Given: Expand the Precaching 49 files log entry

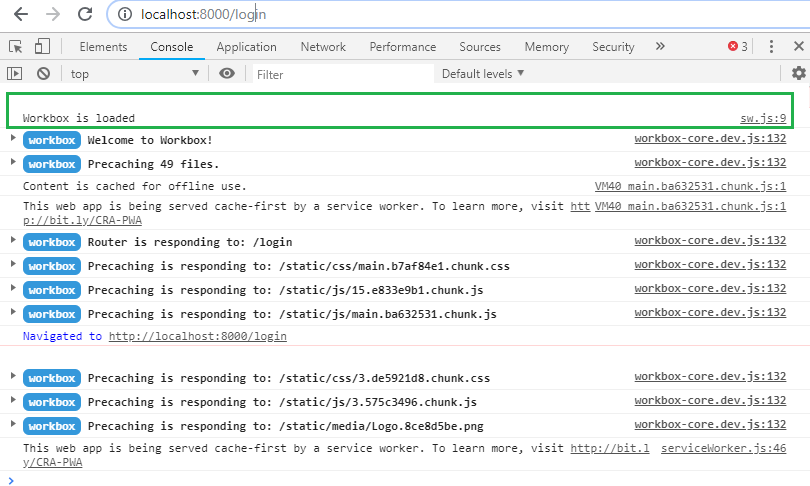Looking at the screenshot, I should [x=13, y=162].
